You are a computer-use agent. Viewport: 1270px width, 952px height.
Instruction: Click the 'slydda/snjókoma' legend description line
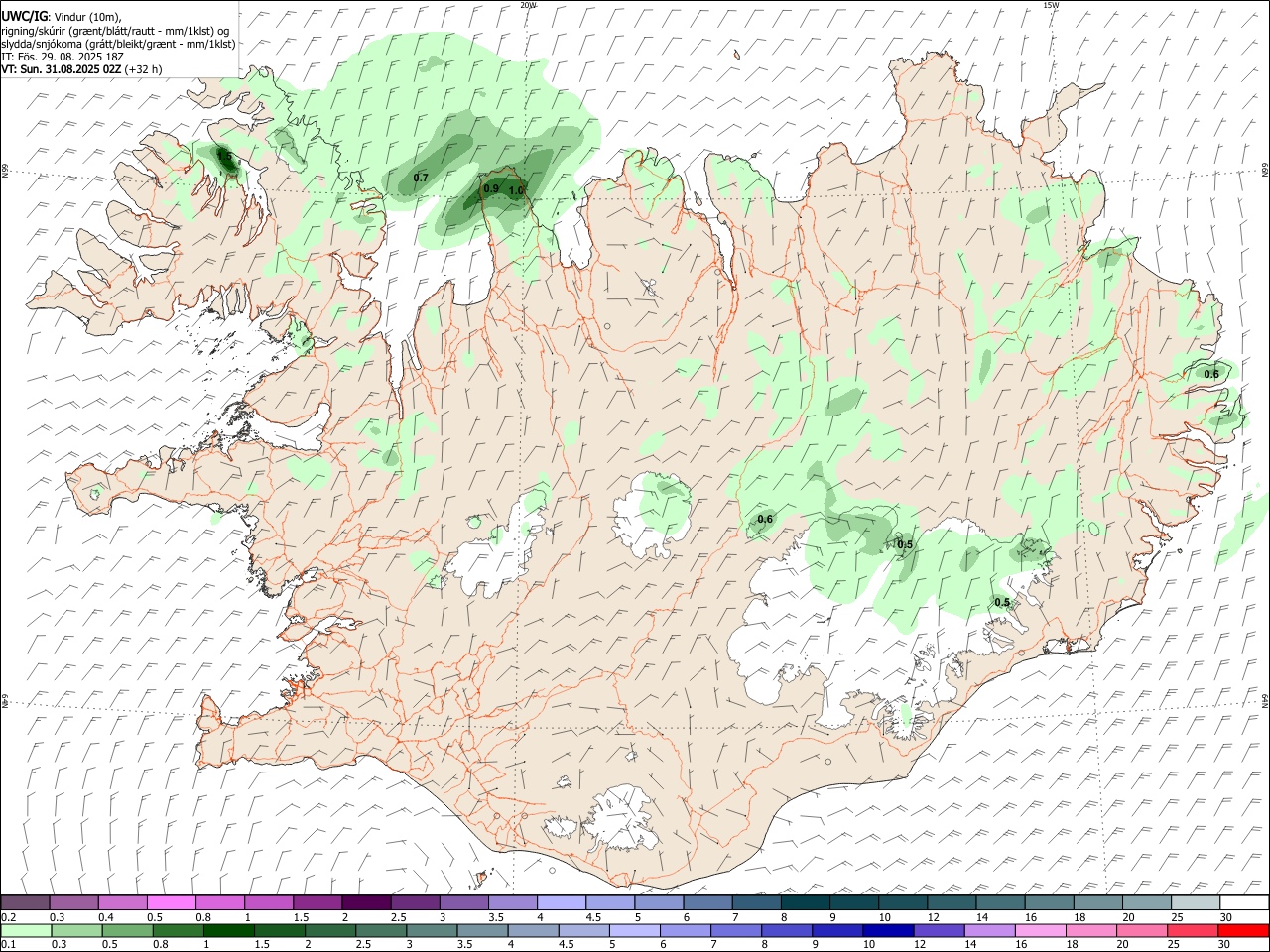click(118, 44)
